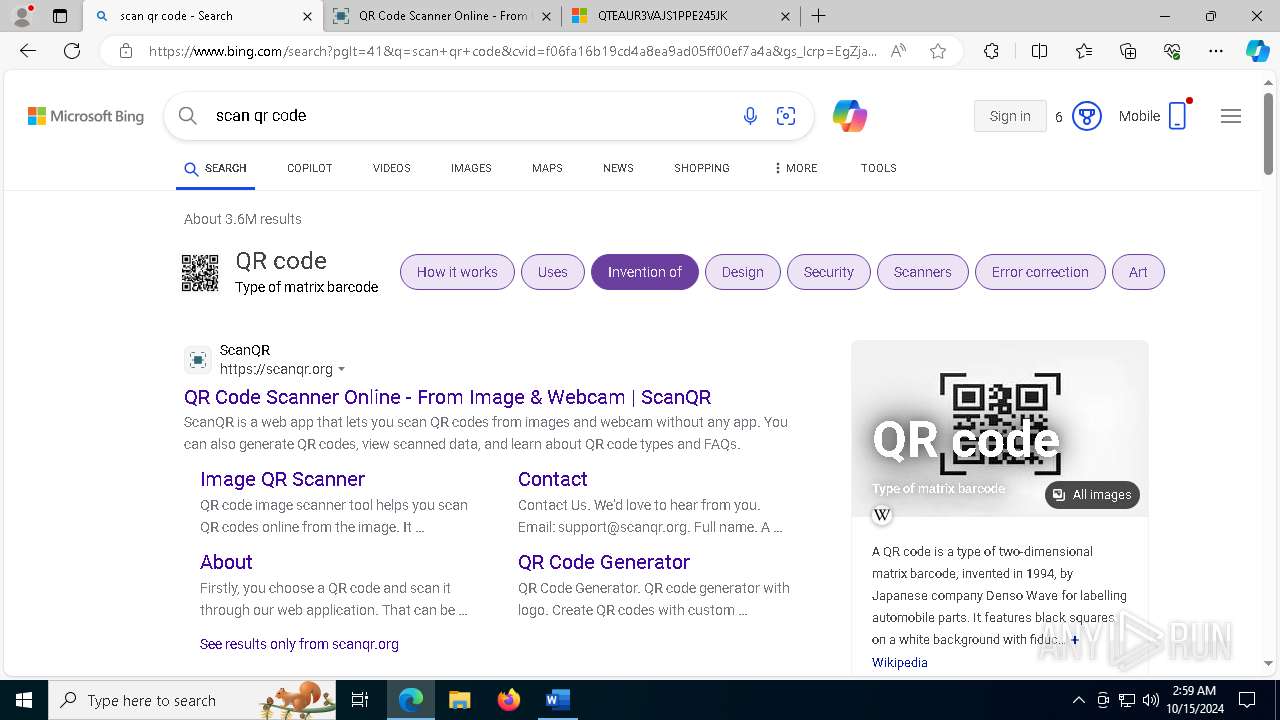This screenshot has width=1280, height=720.
Task: Click into the Bing search text field
Action: tap(470, 116)
